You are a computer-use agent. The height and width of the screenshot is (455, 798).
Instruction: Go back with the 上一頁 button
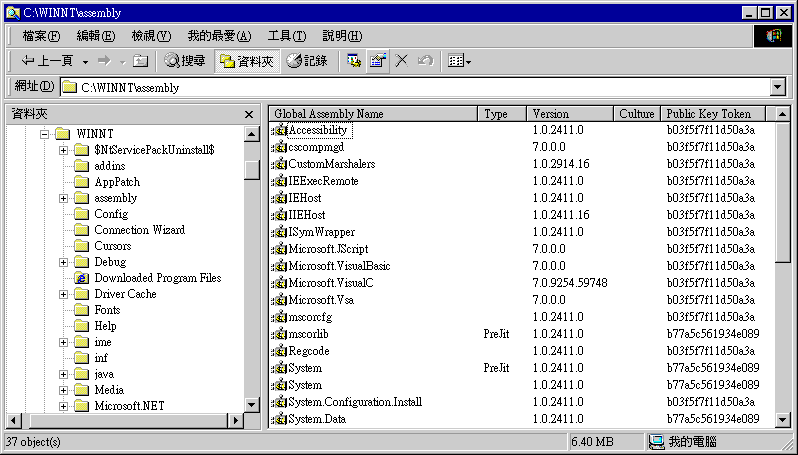47,61
